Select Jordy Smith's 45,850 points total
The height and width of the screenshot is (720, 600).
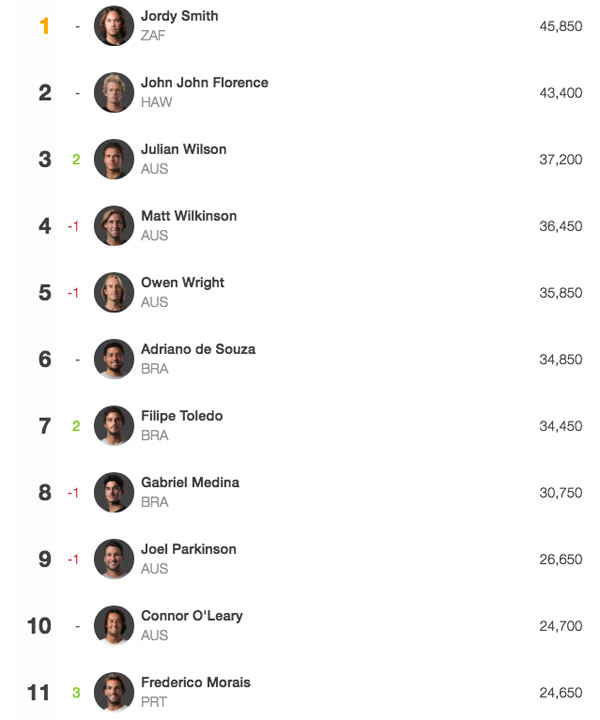pyautogui.click(x=561, y=26)
